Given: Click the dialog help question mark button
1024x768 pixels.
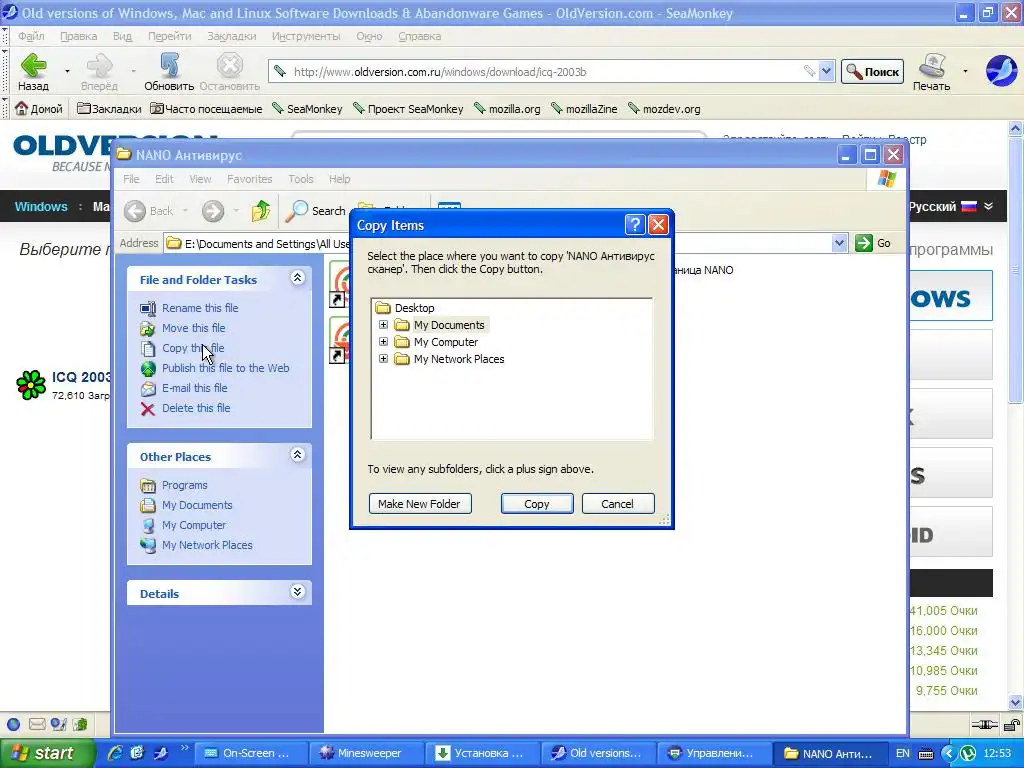Looking at the screenshot, I should [635, 225].
